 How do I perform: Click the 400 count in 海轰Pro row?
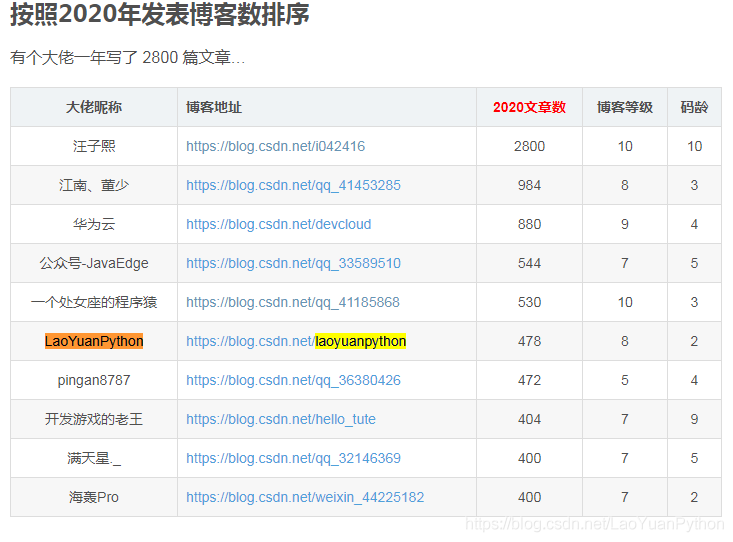click(529, 497)
